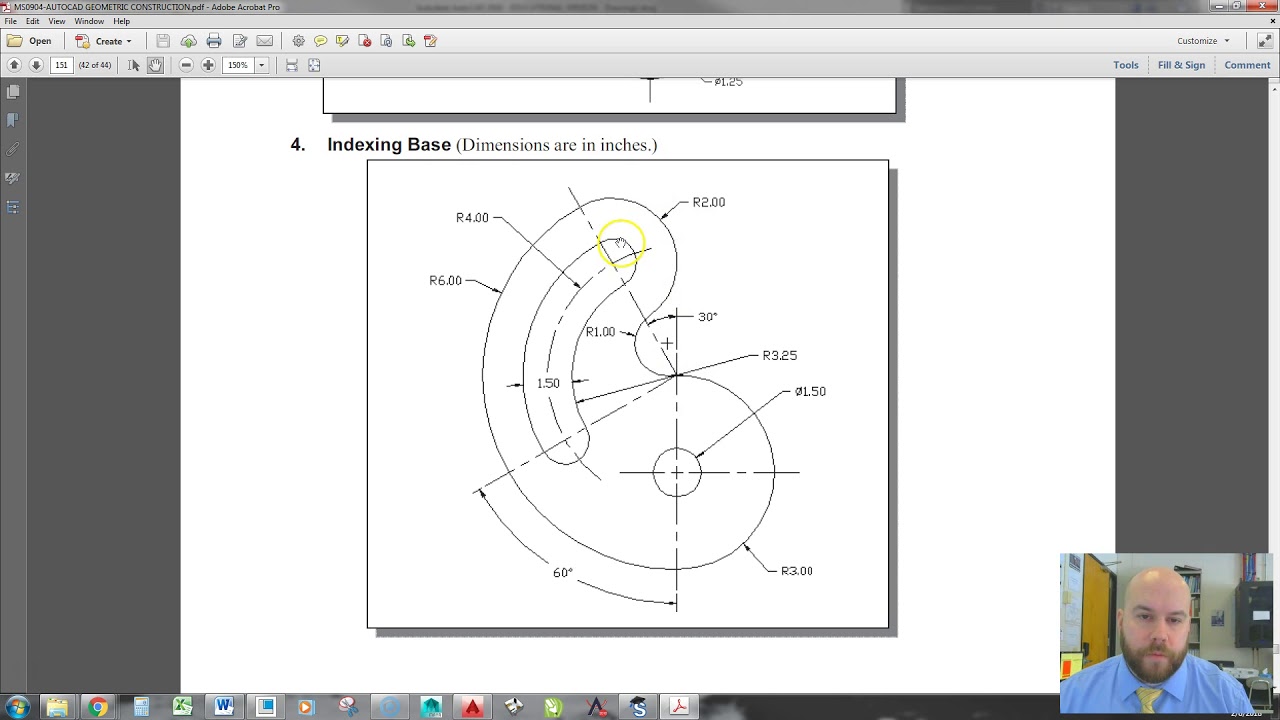This screenshot has width=1280, height=720.
Task: Click the 60° angle label
Action: click(x=563, y=573)
